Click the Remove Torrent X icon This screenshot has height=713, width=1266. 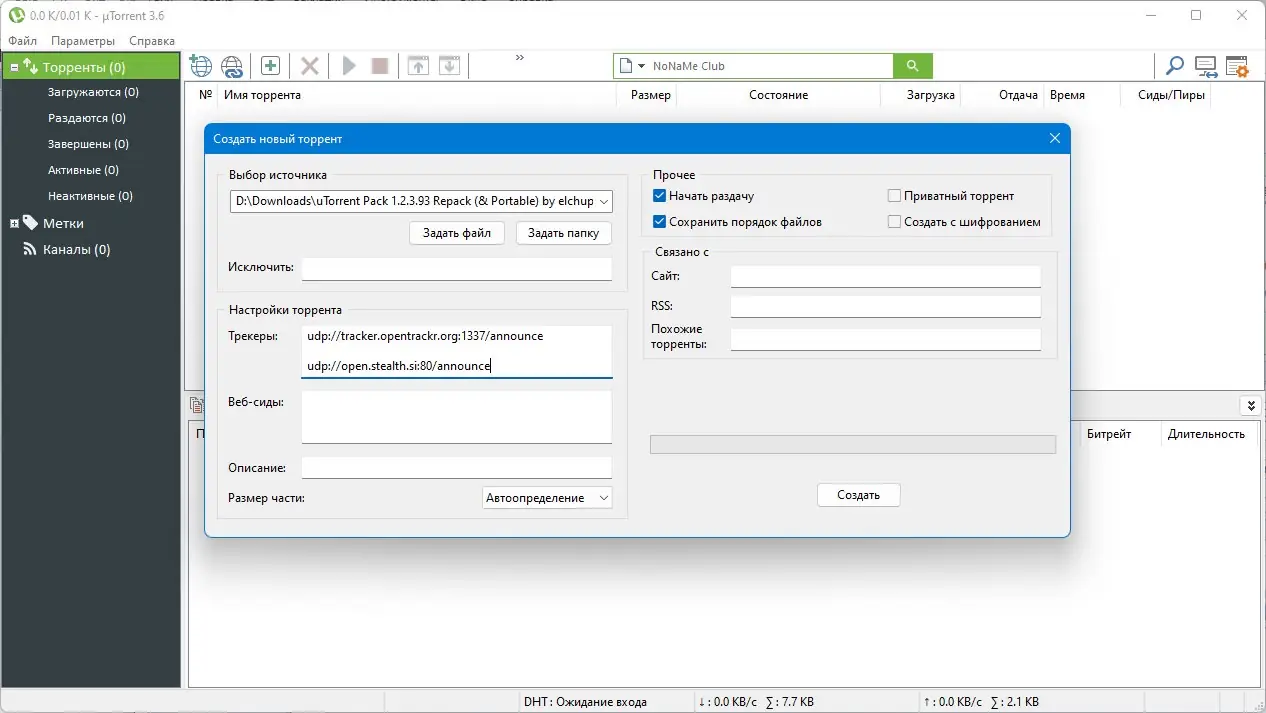click(x=309, y=65)
